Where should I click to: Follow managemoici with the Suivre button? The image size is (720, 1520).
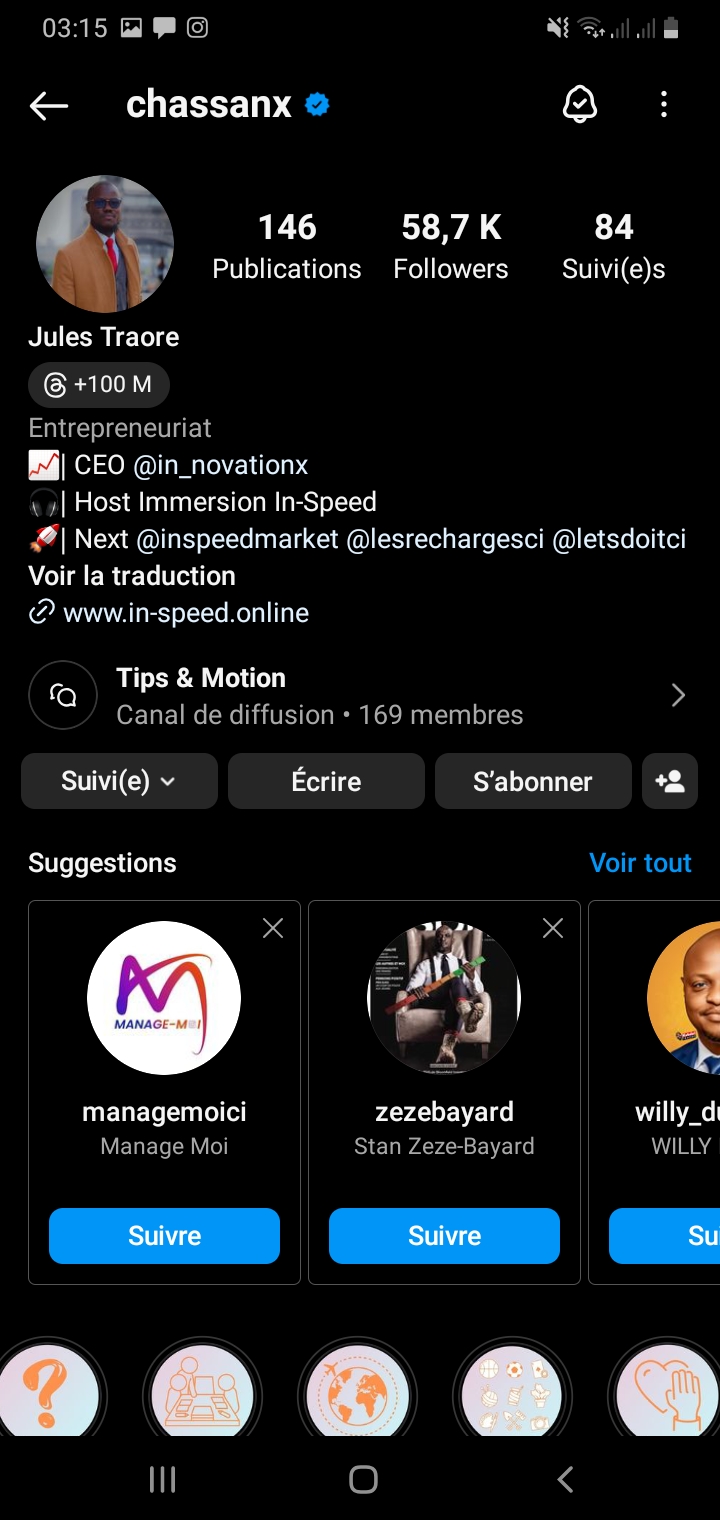pyautogui.click(x=164, y=1236)
